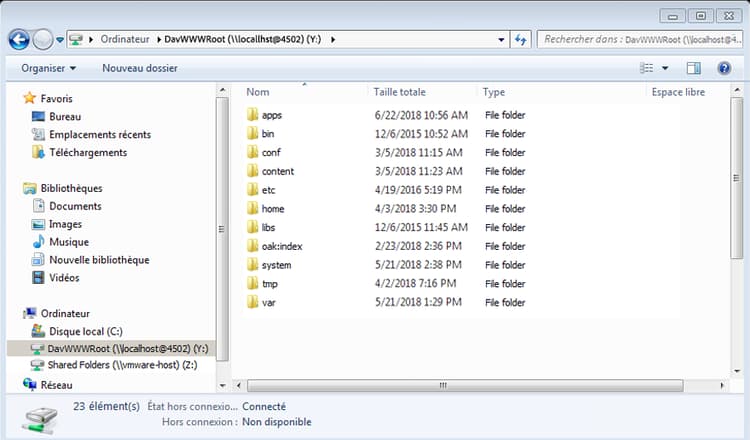
Task: Expand the arrow after Ordinateur in address bar
Action: click(x=159, y=40)
